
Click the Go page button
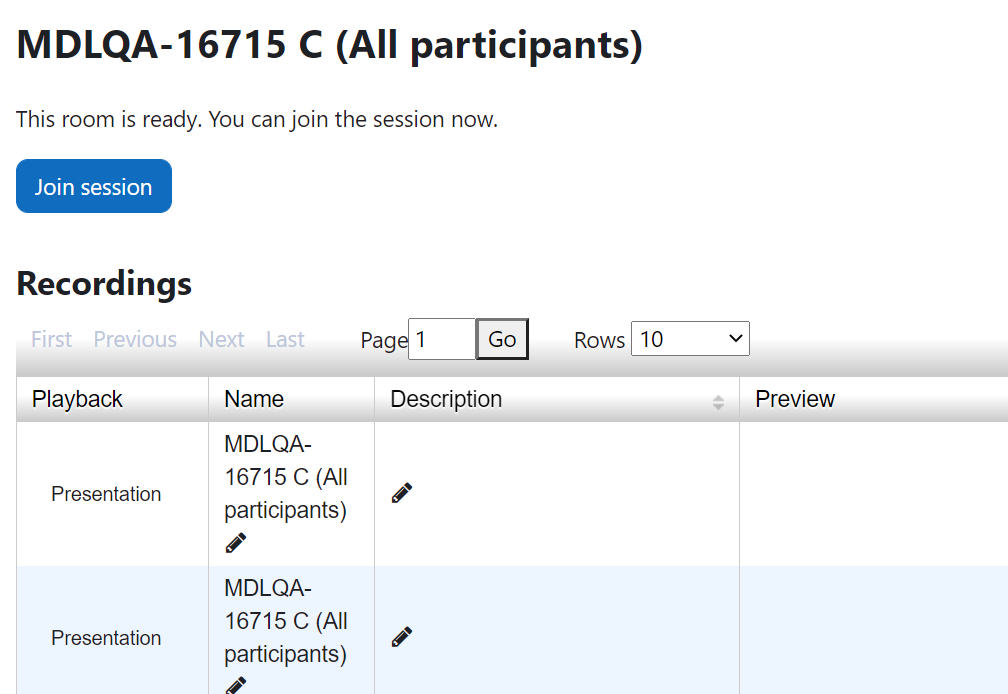point(502,339)
